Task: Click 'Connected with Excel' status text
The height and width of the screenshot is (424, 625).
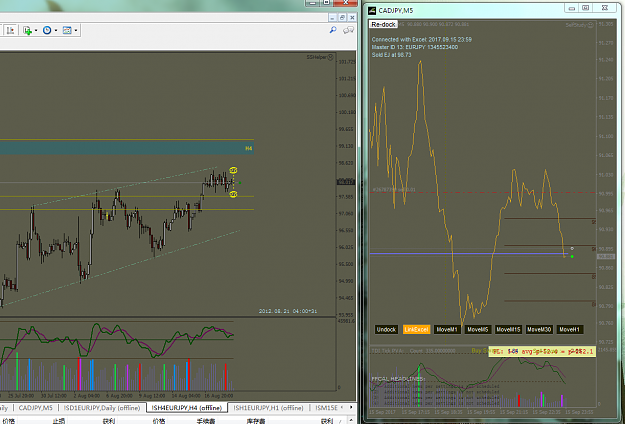Action: tap(422, 39)
